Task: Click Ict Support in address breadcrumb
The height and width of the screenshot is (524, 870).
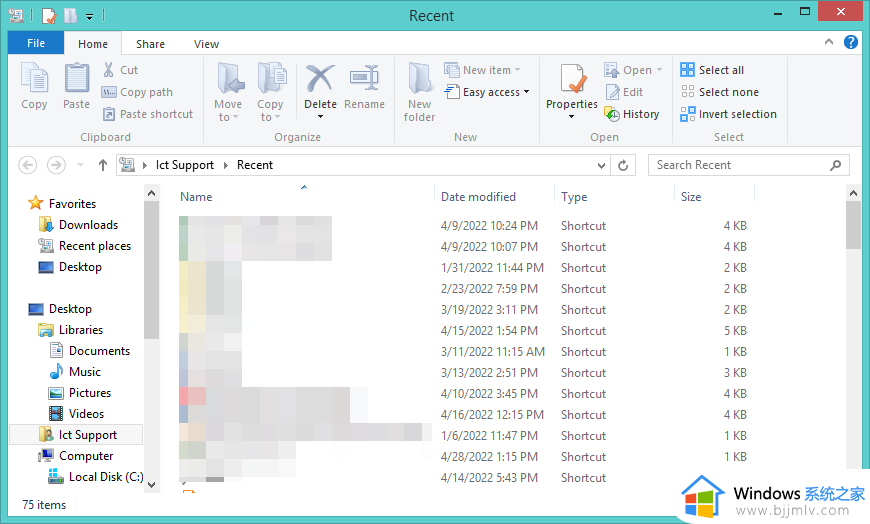Action: [x=185, y=165]
